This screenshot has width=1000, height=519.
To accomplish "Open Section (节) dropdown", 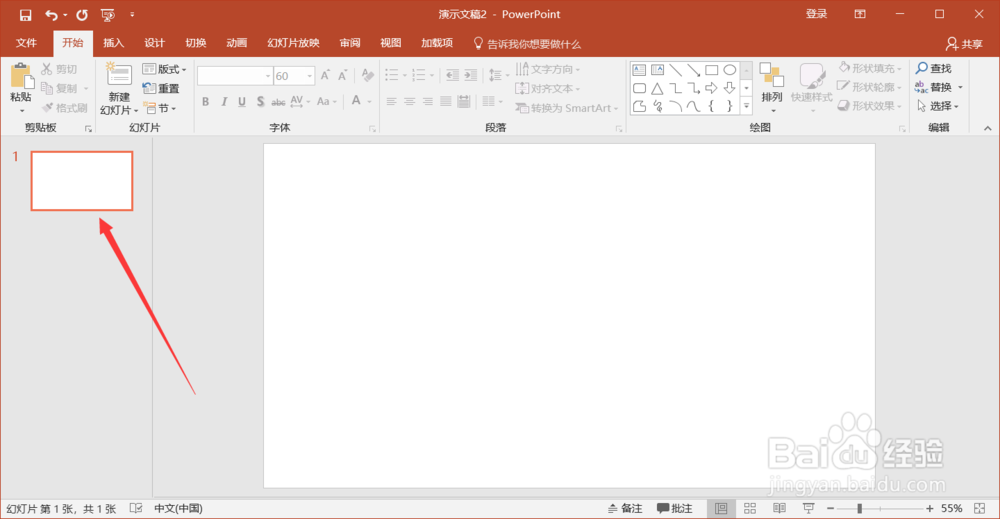I will tap(159, 108).
